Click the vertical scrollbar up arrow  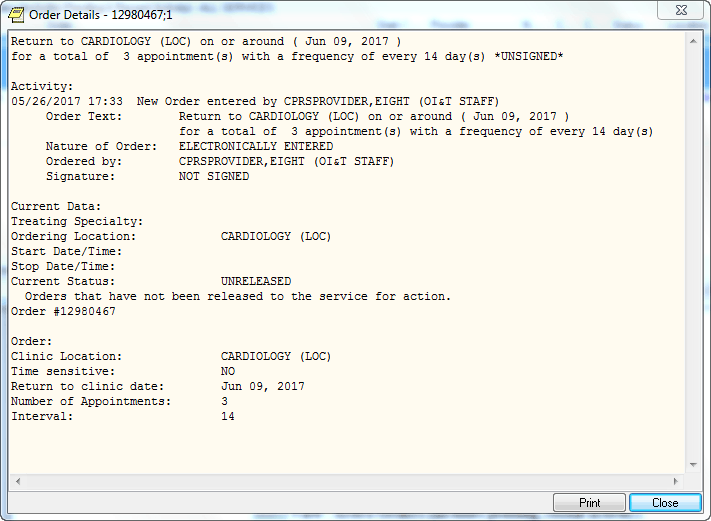pyautogui.click(x=695, y=39)
